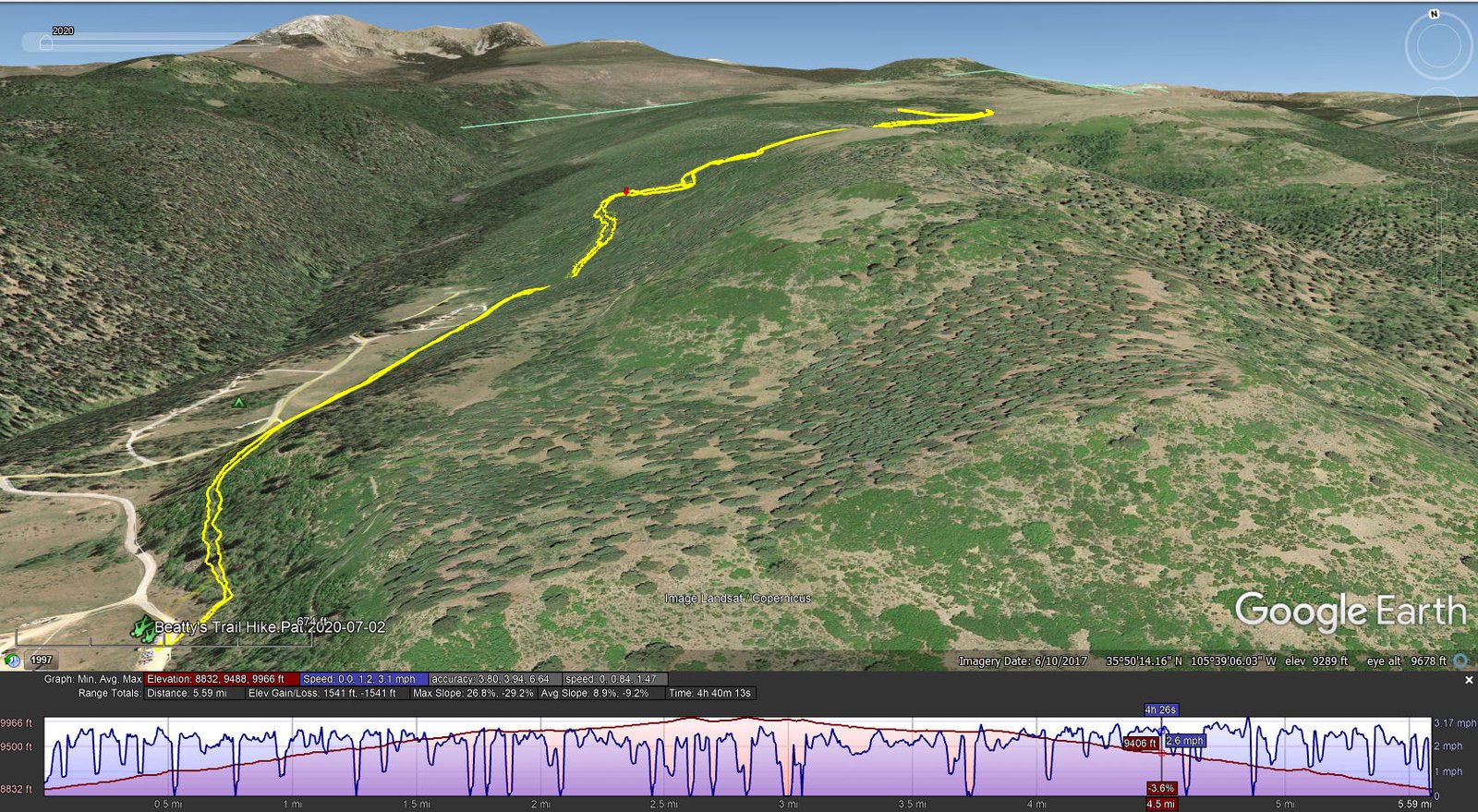1478x812 pixels.
Task: Click the Image Landsat / Copernicus attribution
Action: coord(738,599)
